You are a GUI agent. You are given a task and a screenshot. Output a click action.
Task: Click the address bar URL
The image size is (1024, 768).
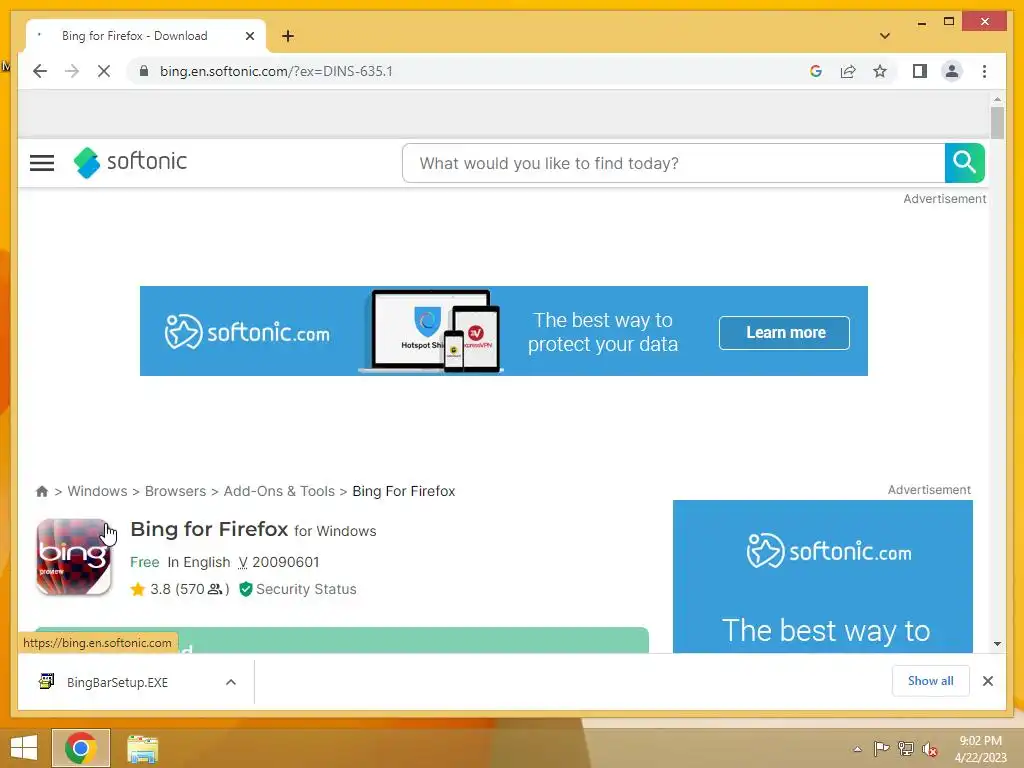pos(276,71)
